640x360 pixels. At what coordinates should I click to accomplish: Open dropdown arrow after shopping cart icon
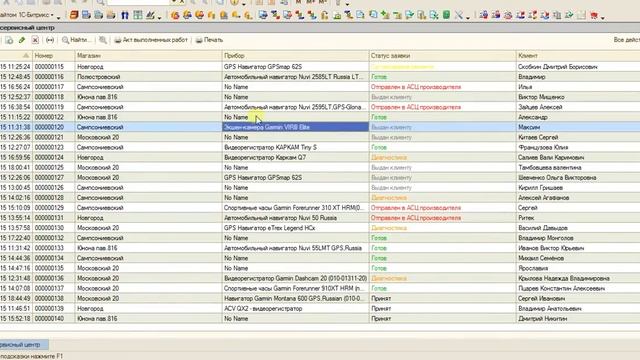602,17
